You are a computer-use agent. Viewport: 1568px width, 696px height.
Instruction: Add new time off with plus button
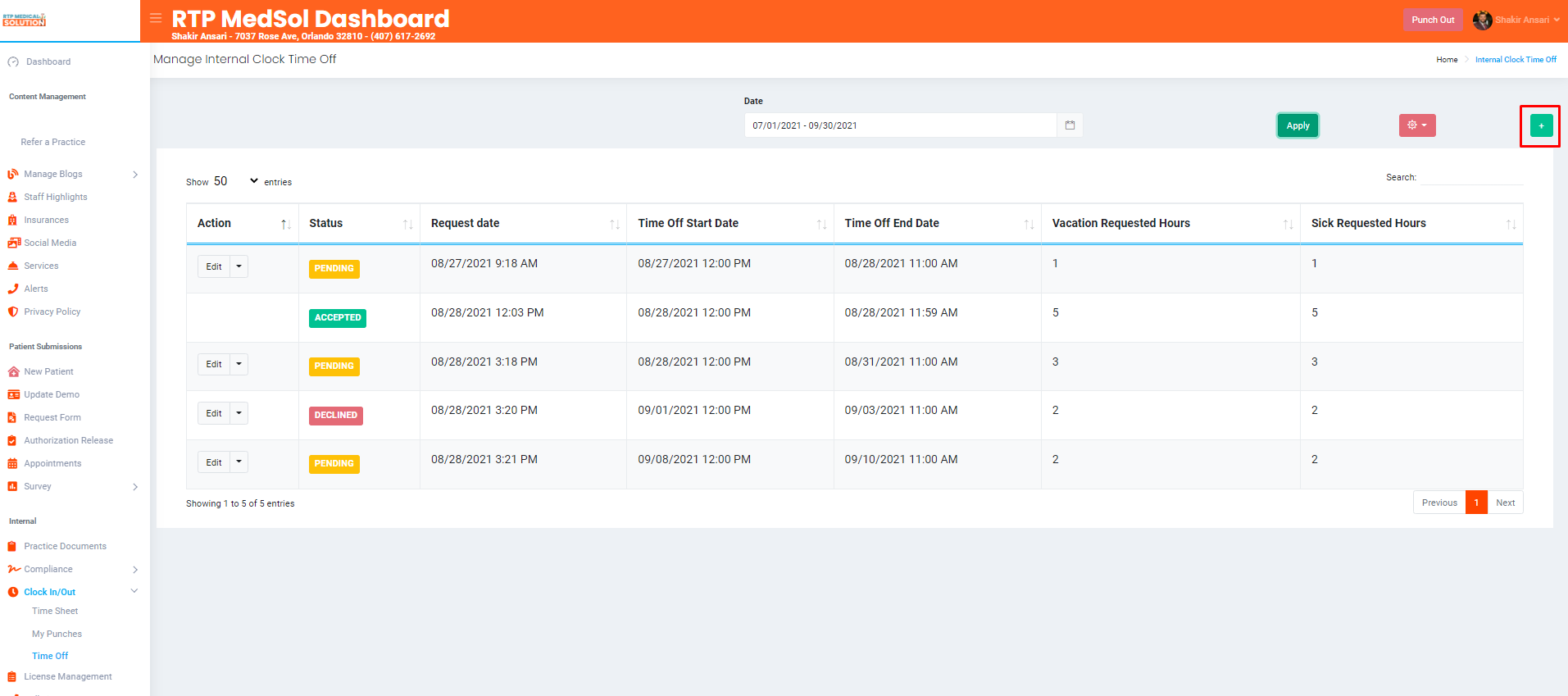(x=1541, y=125)
